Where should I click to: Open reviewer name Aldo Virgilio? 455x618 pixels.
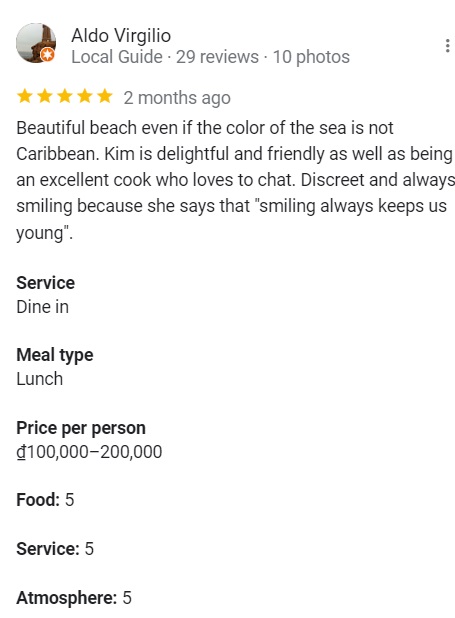click(x=121, y=35)
